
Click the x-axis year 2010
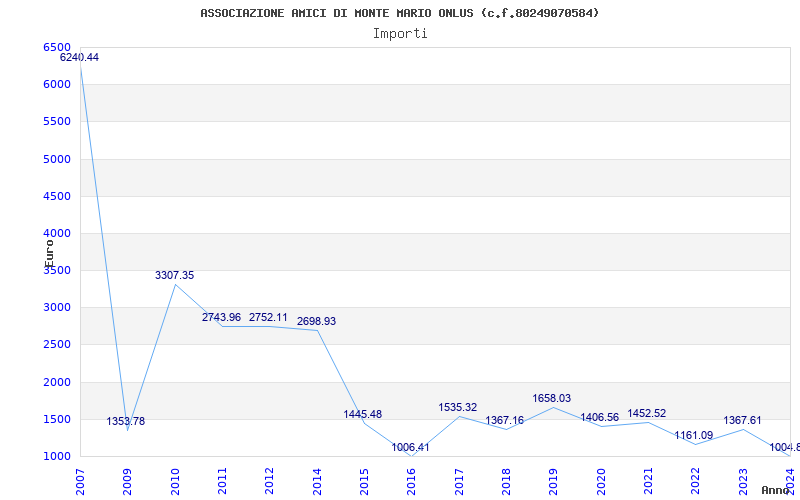click(x=175, y=482)
